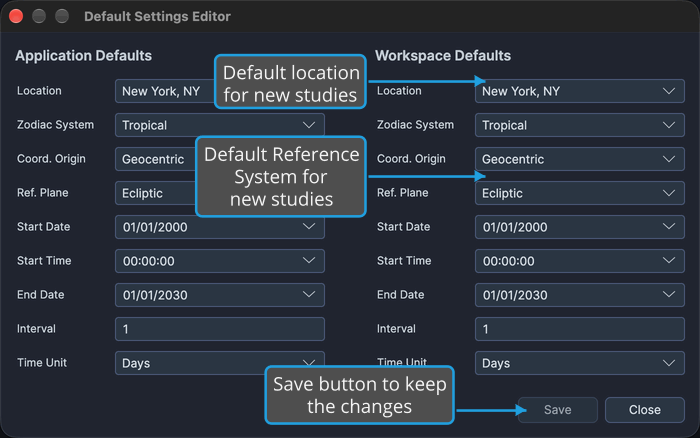Open the Workspace Defaults Start Date picker
Screen dimensions: 700x438
[579, 227]
